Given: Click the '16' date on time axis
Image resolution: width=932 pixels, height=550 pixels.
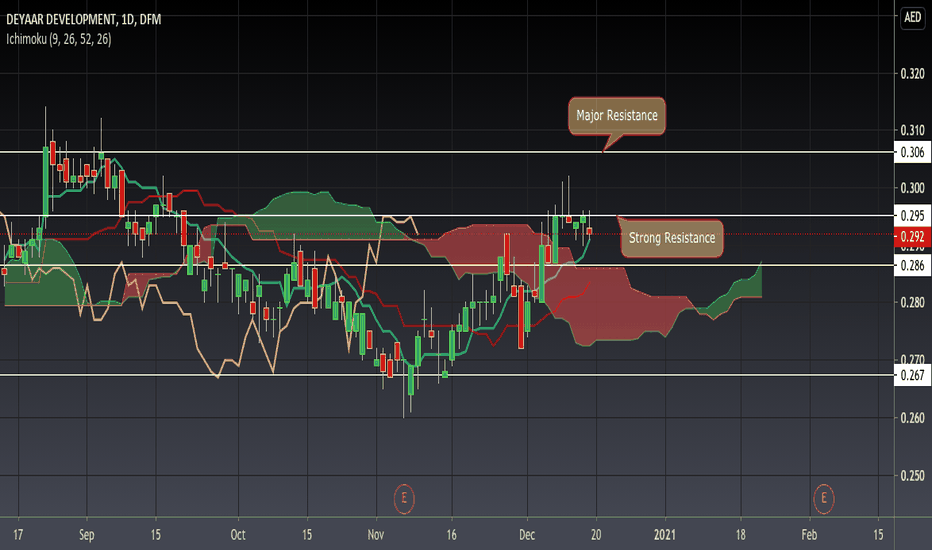Looking at the screenshot, I should (x=452, y=535).
